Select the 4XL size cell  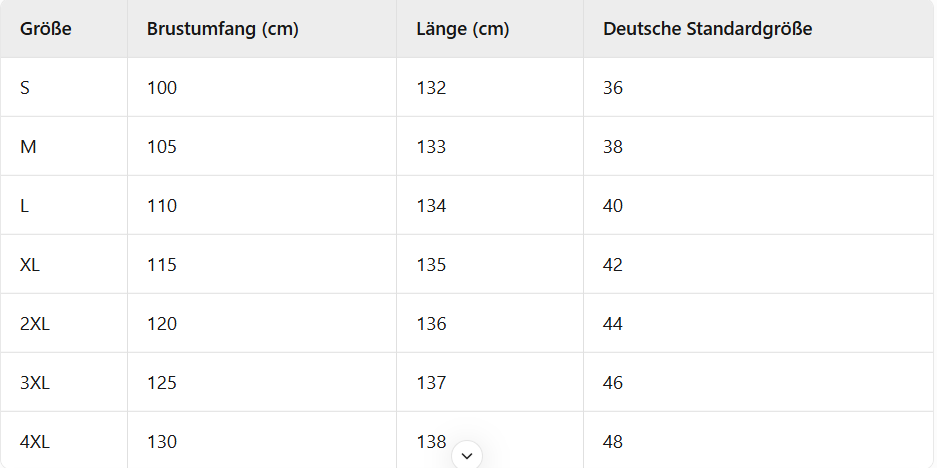pyautogui.click(x=35, y=442)
